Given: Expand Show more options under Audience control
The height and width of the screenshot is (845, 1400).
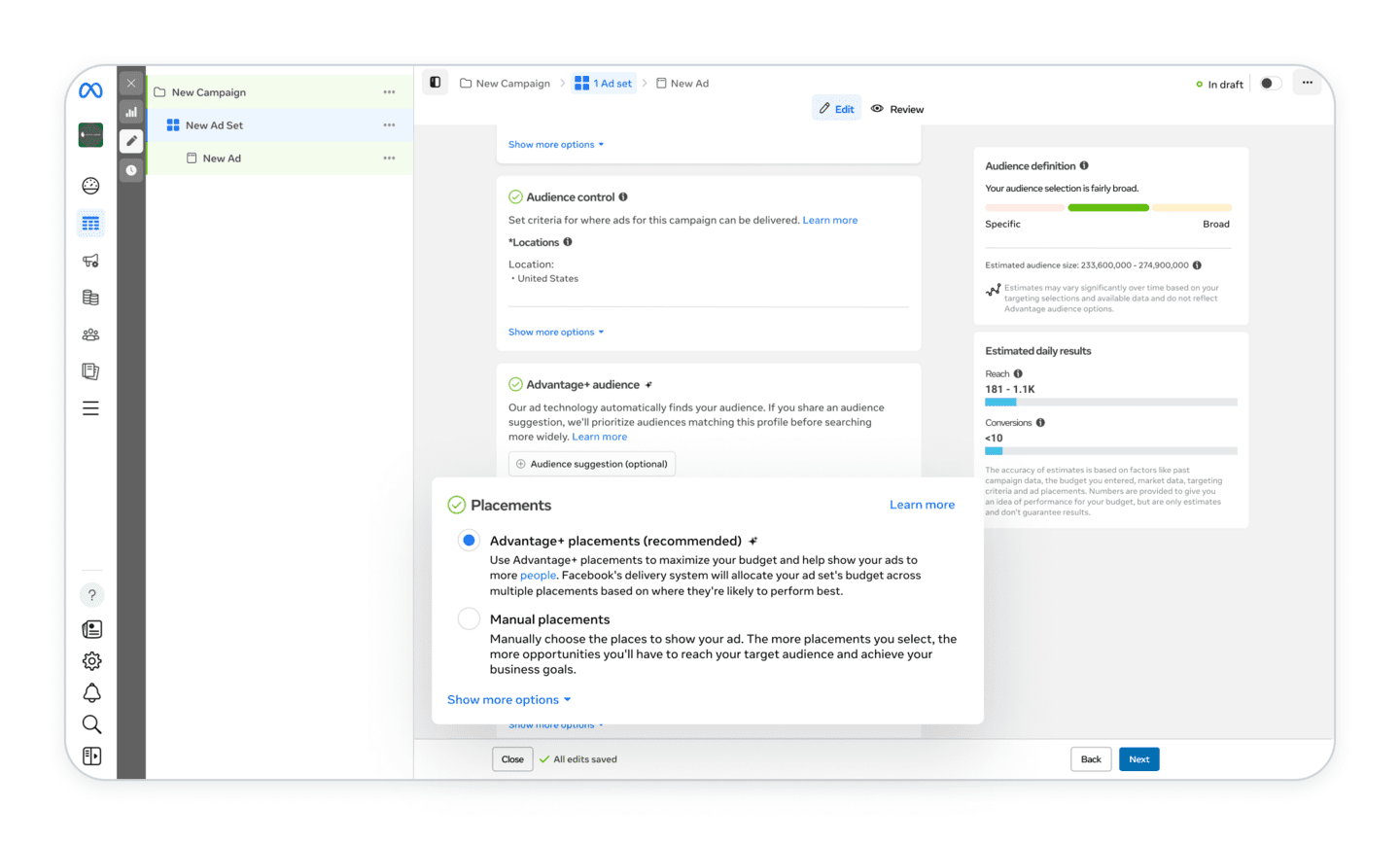Looking at the screenshot, I should point(555,333).
